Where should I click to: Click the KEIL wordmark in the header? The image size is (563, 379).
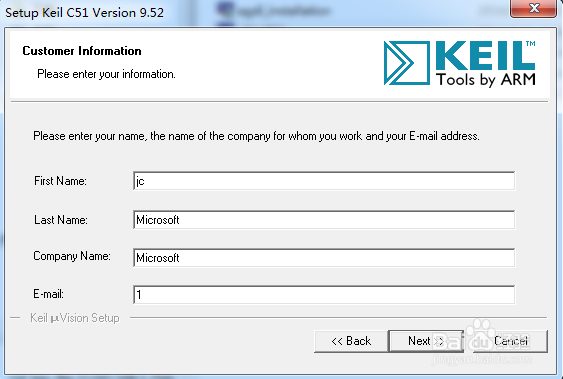click(485, 56)
